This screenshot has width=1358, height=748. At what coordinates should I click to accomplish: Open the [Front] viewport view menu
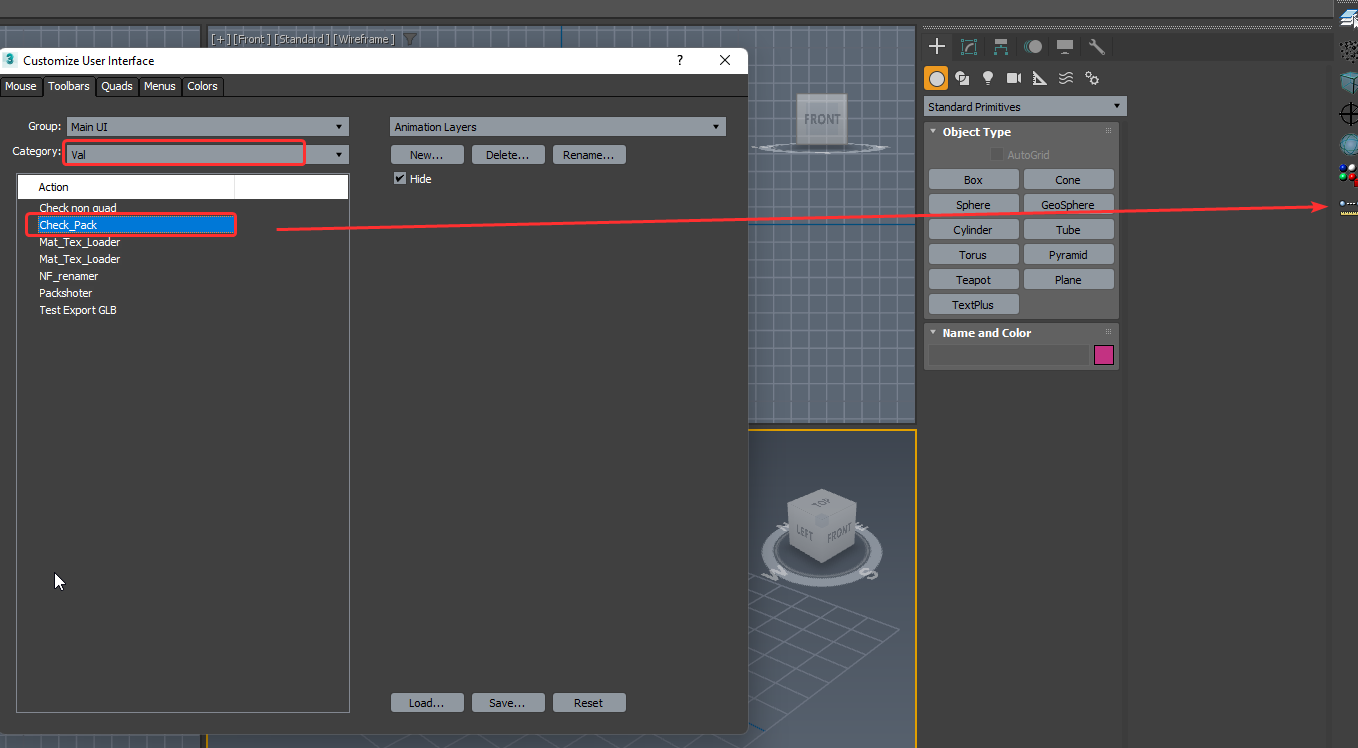[x=251, y=39]
